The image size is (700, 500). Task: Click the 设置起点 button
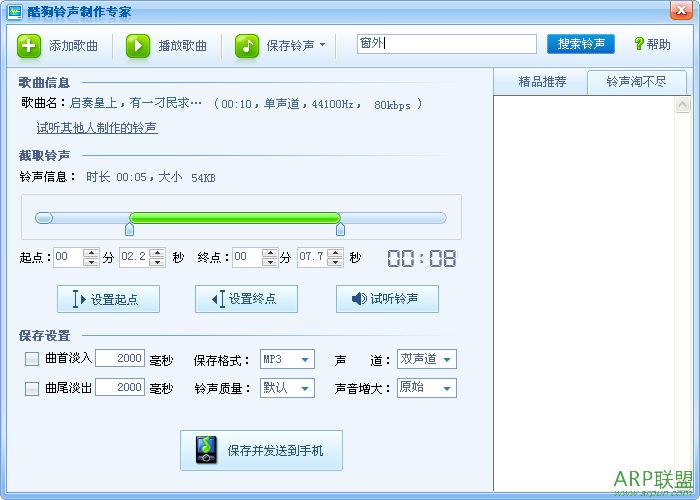coord(108,299)
